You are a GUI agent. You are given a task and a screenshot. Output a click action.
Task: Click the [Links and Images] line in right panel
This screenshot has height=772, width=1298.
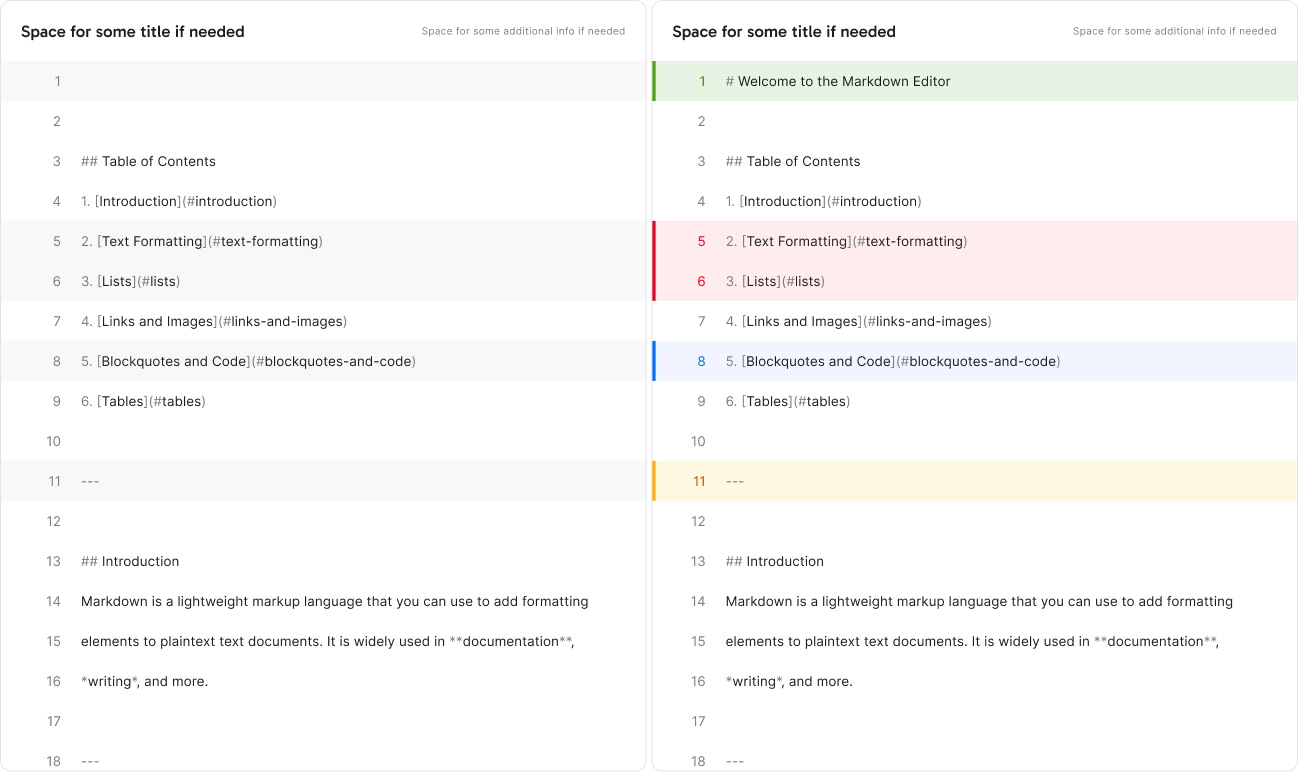(x=858, y=321)
